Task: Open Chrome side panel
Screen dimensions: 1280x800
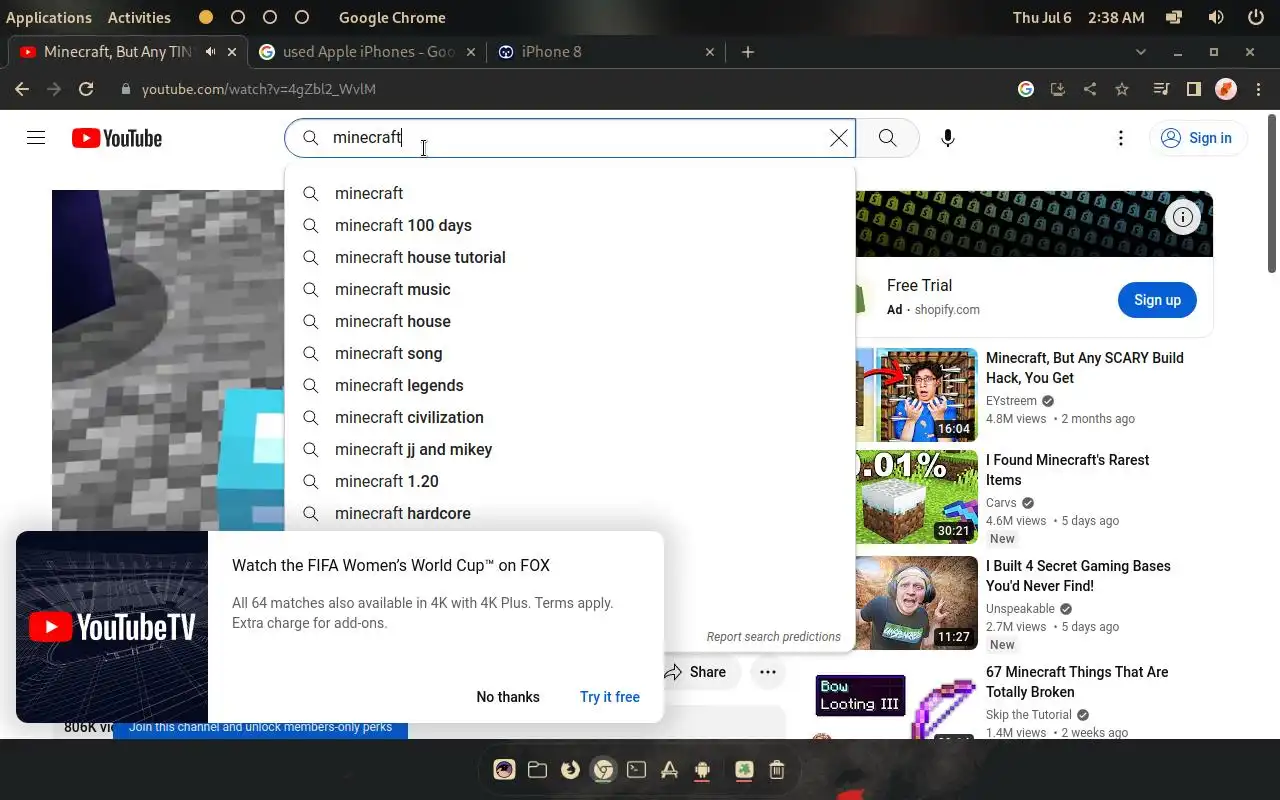Action: pyautogui.click(x=1193, y=89)
